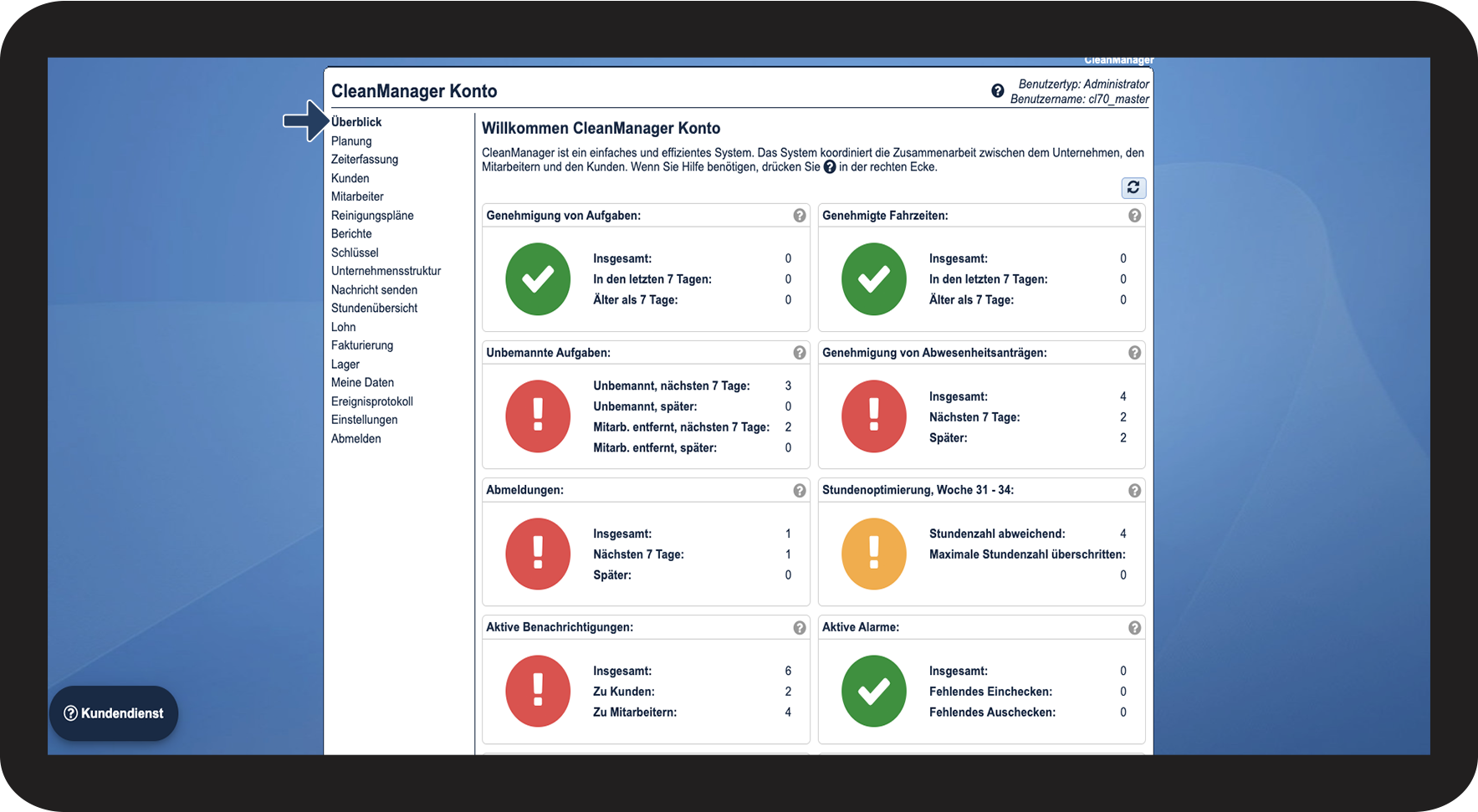The height and width of the screenshot is (812, 1478).
Task: Open the Kunden section
Action: (350, 178)
